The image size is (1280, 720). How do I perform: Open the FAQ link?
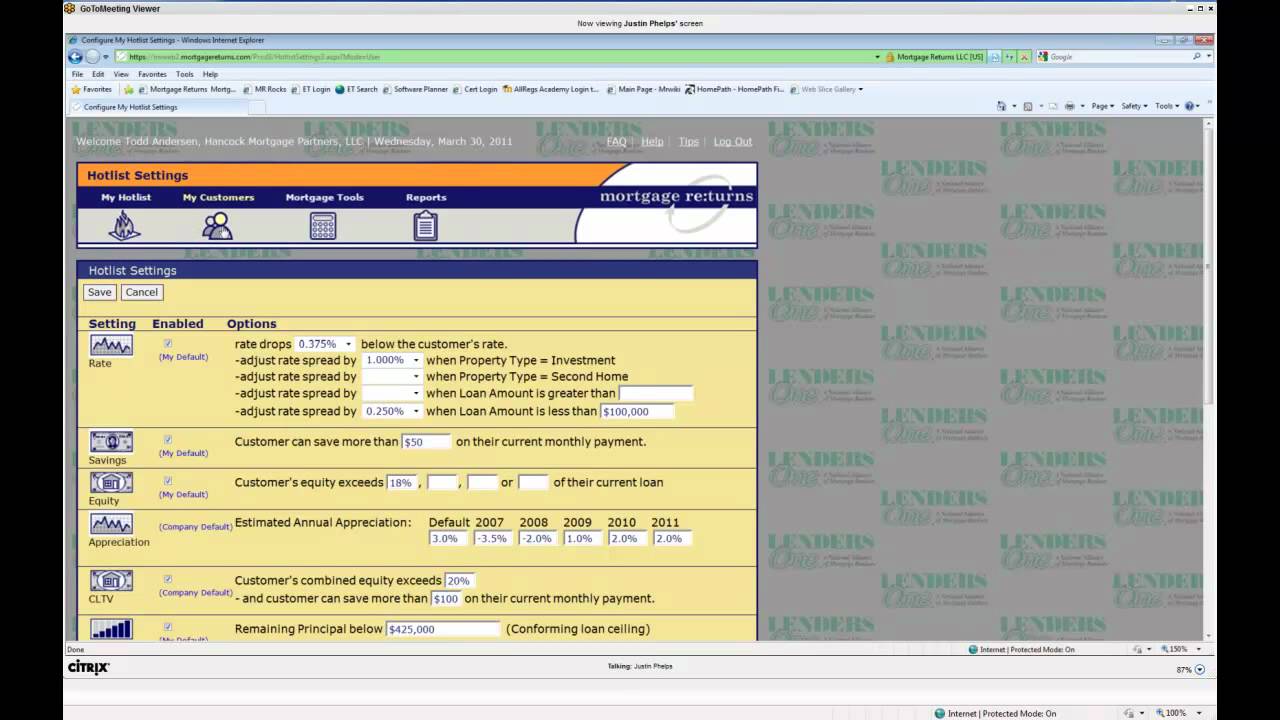[616, 142]
